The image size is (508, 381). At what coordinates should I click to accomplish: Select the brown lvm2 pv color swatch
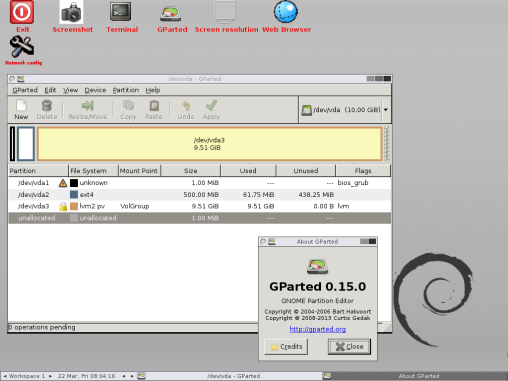pos(74,206)
